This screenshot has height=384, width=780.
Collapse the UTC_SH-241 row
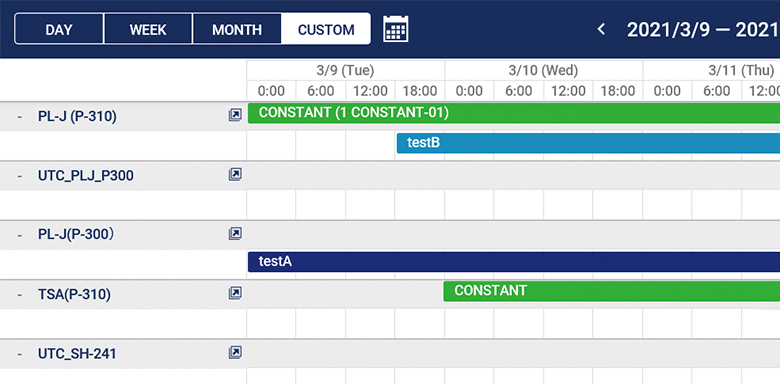tap(19, 354)
